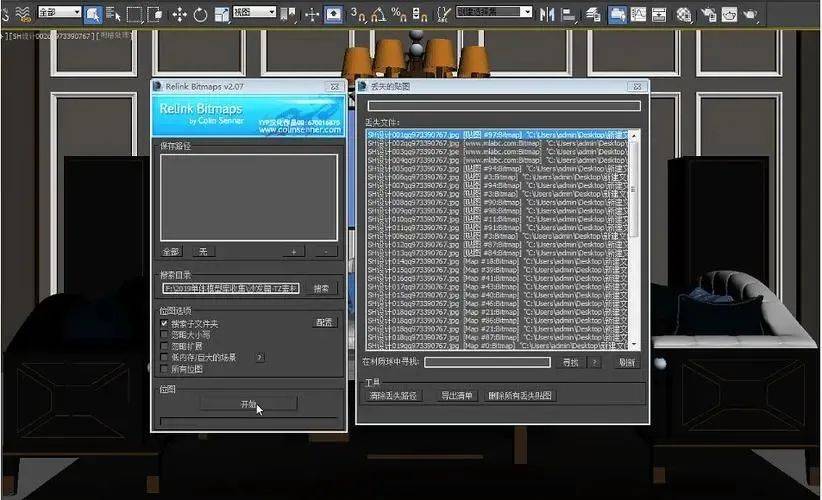822x500 pixels.
Task: Click Use Pivot Point Center icon
Action: click(288, 14)
